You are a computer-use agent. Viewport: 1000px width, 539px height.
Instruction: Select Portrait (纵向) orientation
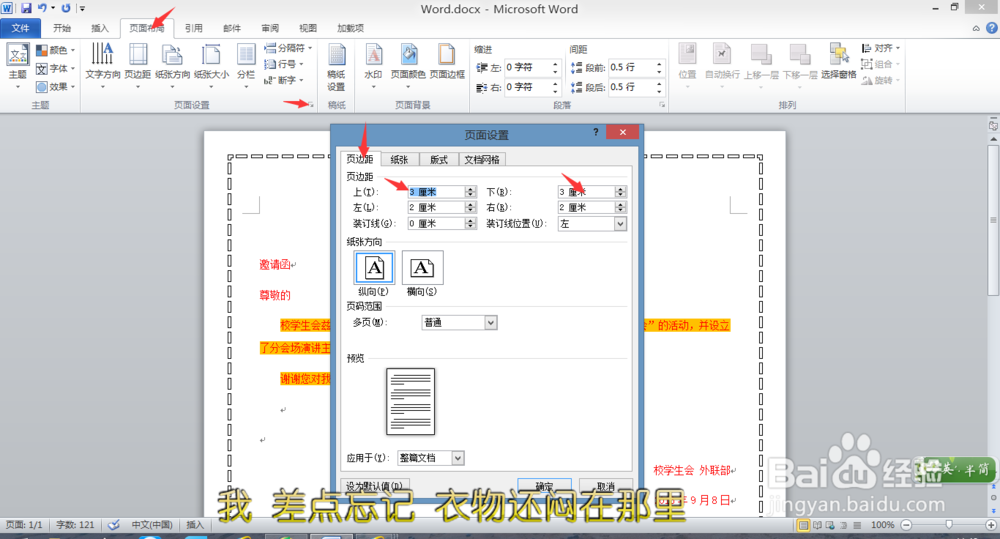click(x=374, y=268)
